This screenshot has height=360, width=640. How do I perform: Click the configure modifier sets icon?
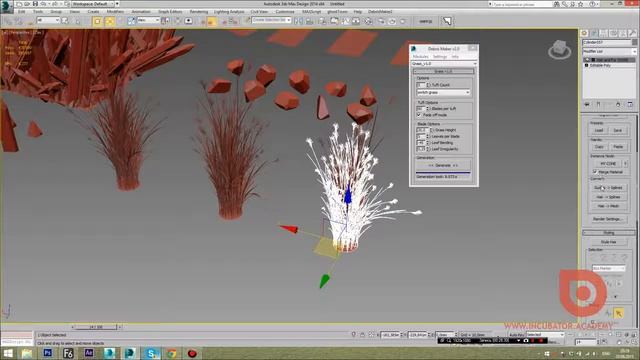pyautogui.click(x=630, y=104)
